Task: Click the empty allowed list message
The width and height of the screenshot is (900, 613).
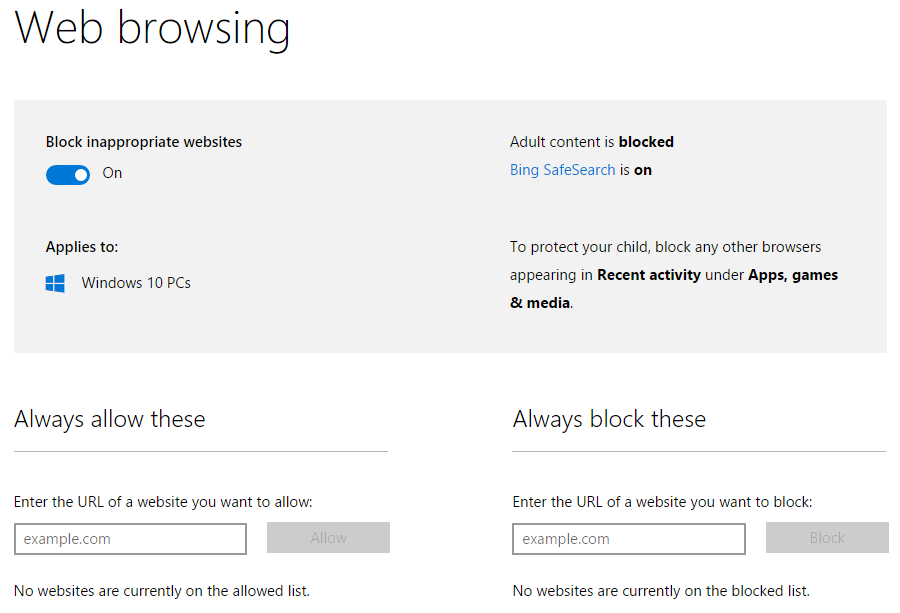Action: point(162,591)
